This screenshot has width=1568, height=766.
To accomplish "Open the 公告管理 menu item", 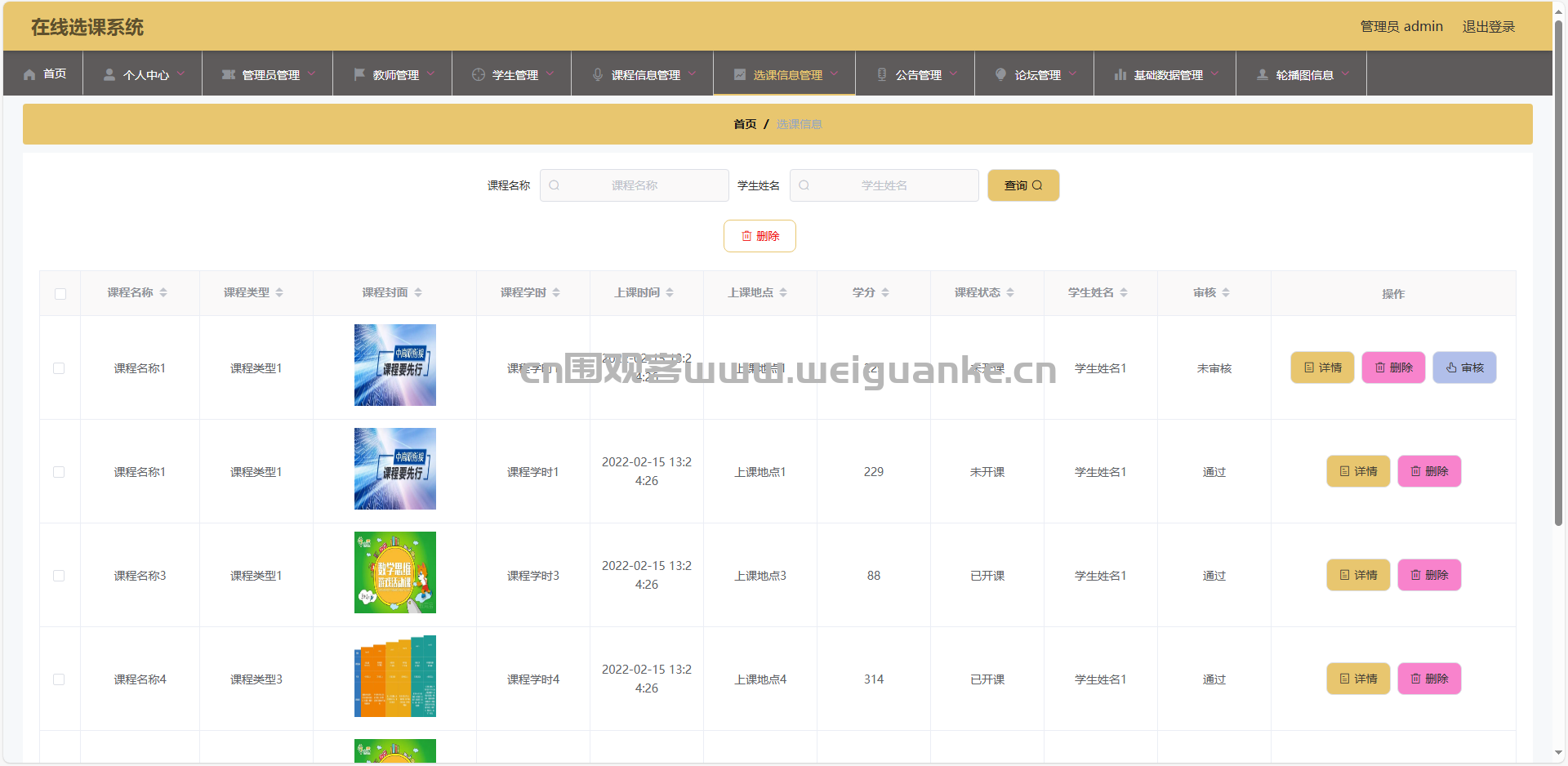I will pos(915,74).
